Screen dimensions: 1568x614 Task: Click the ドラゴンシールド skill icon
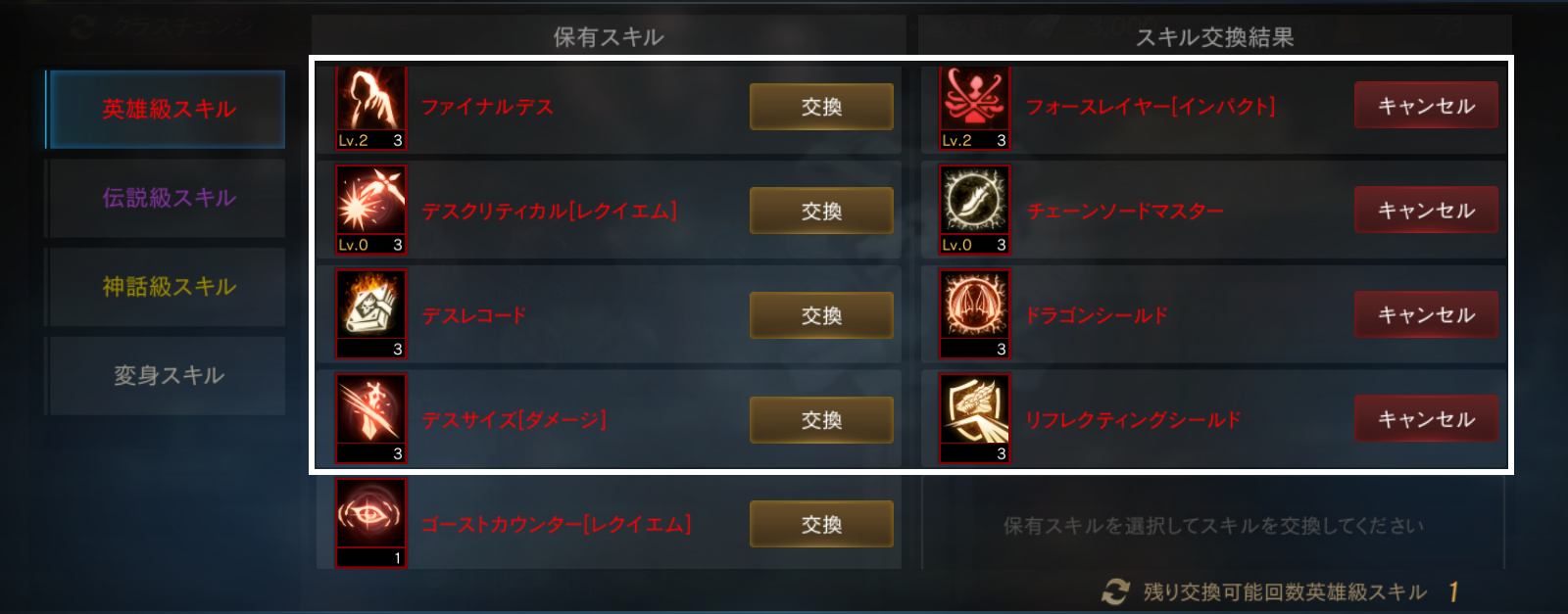[x=974, y=314]
